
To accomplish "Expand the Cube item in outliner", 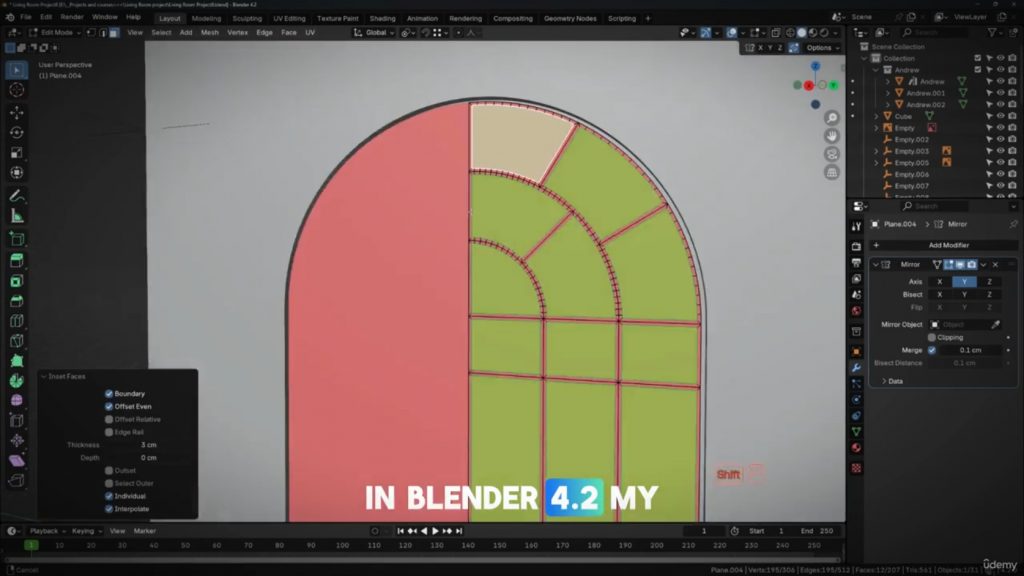I will point(876,116).
